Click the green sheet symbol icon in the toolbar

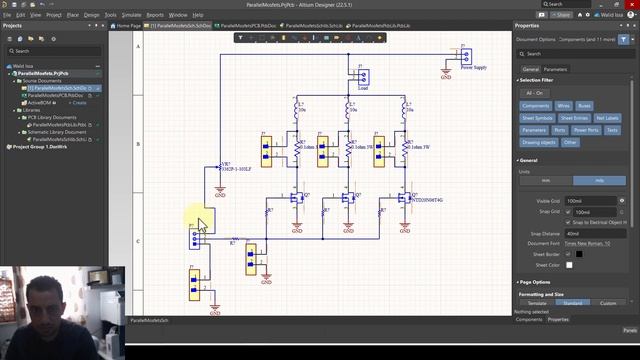(327, 38)
